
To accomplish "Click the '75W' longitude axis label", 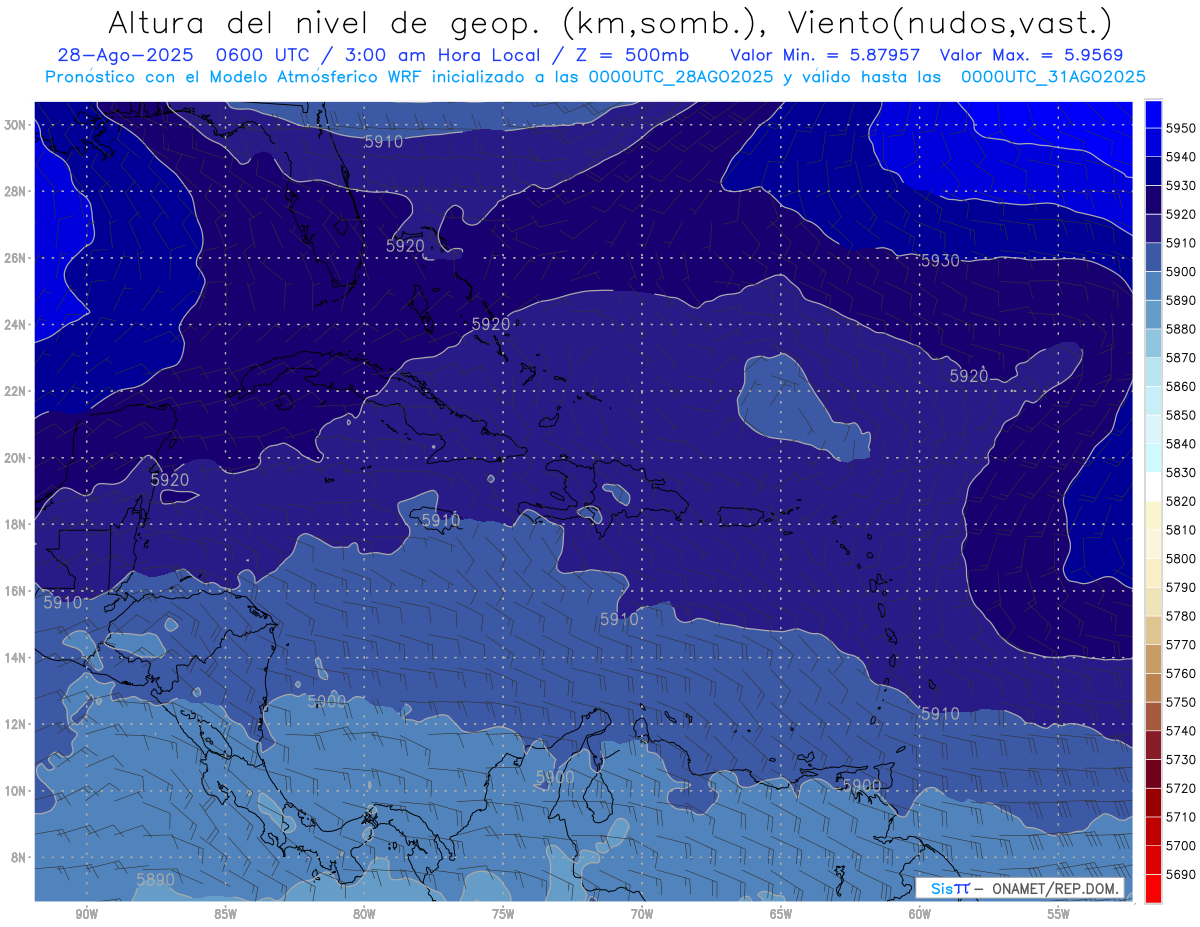I will click(503, 912).
